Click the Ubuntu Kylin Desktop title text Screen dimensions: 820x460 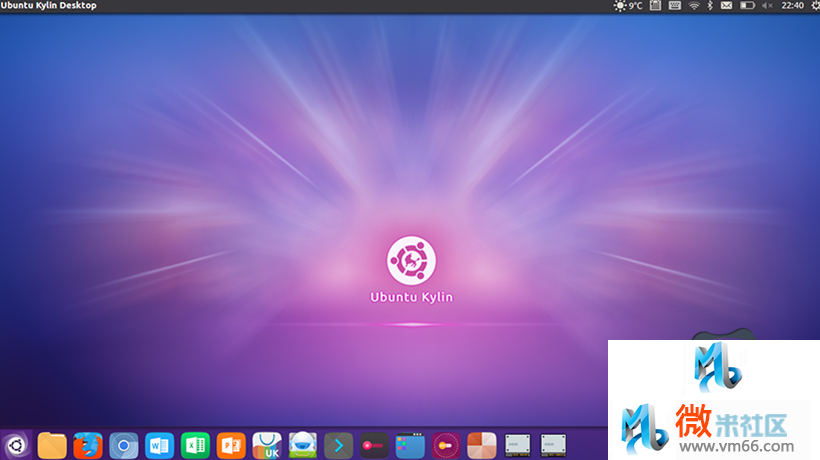click(49, 6)
